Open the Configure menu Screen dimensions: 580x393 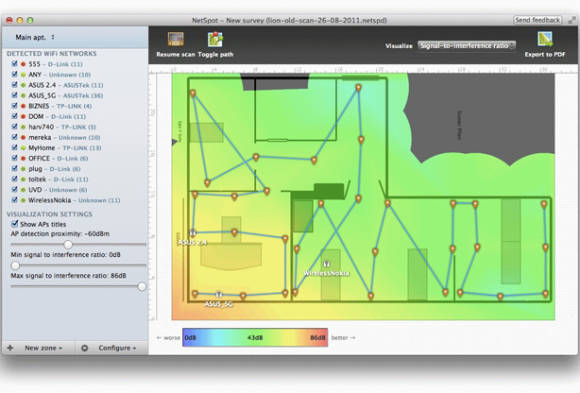(117, 348)
